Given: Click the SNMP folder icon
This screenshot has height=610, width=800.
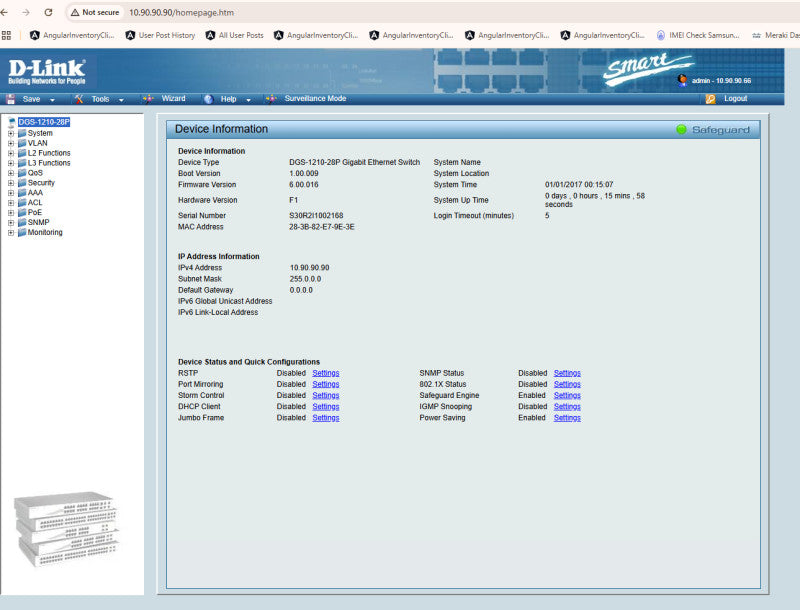Looking at the screenshot, I should [x=22, y=222].
